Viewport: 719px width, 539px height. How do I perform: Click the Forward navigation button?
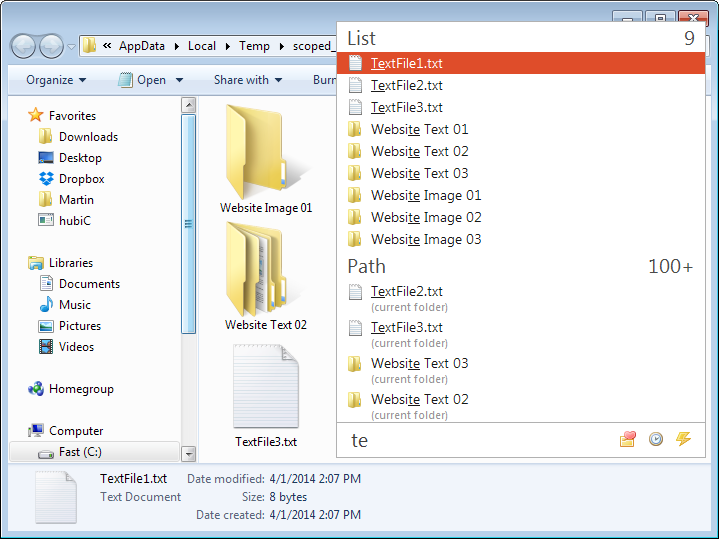[x=51, y=46]
